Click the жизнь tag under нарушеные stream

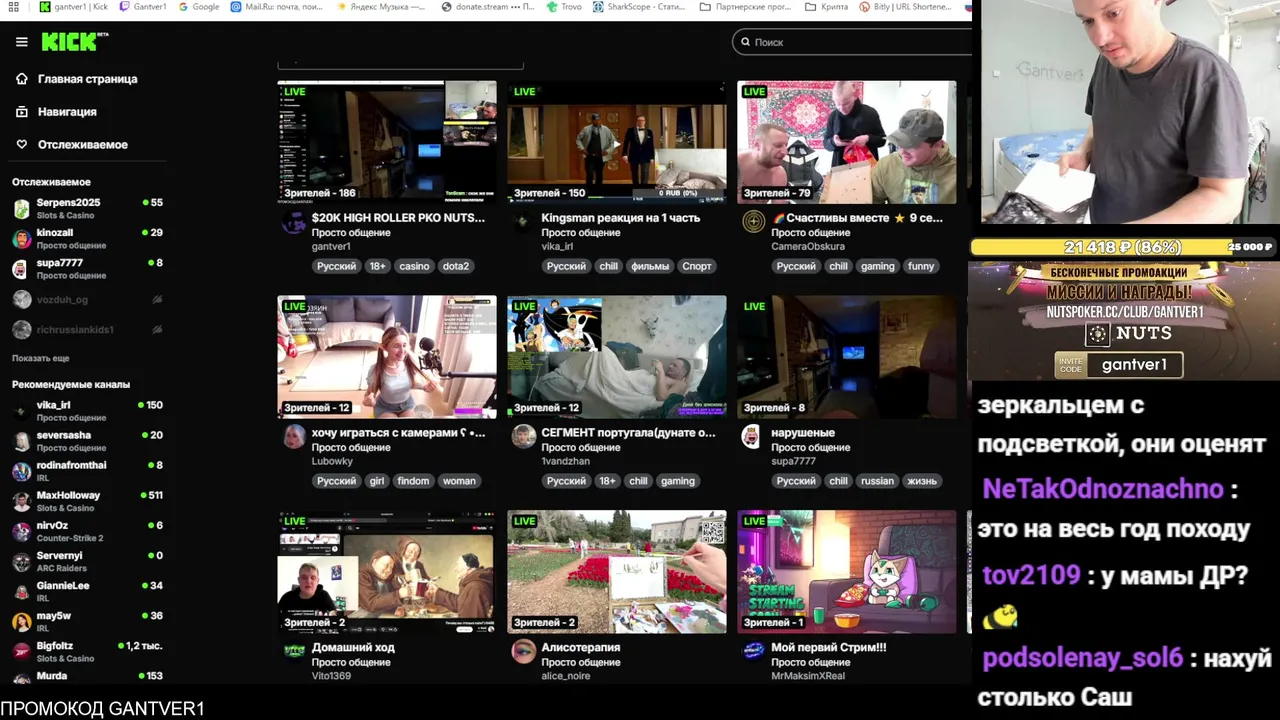921,481
